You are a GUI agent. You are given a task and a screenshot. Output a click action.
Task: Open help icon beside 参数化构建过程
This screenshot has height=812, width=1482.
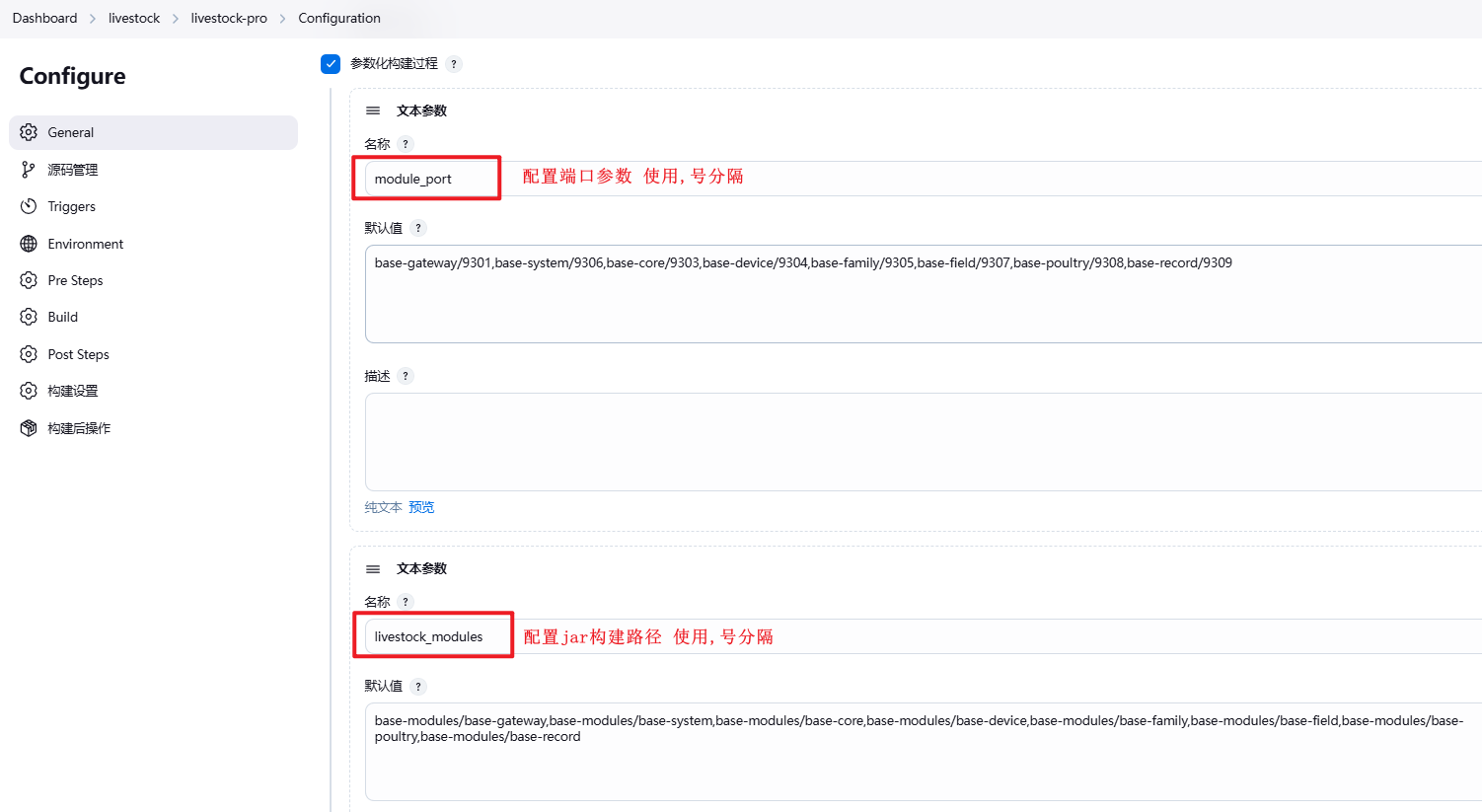coord(454,64)
